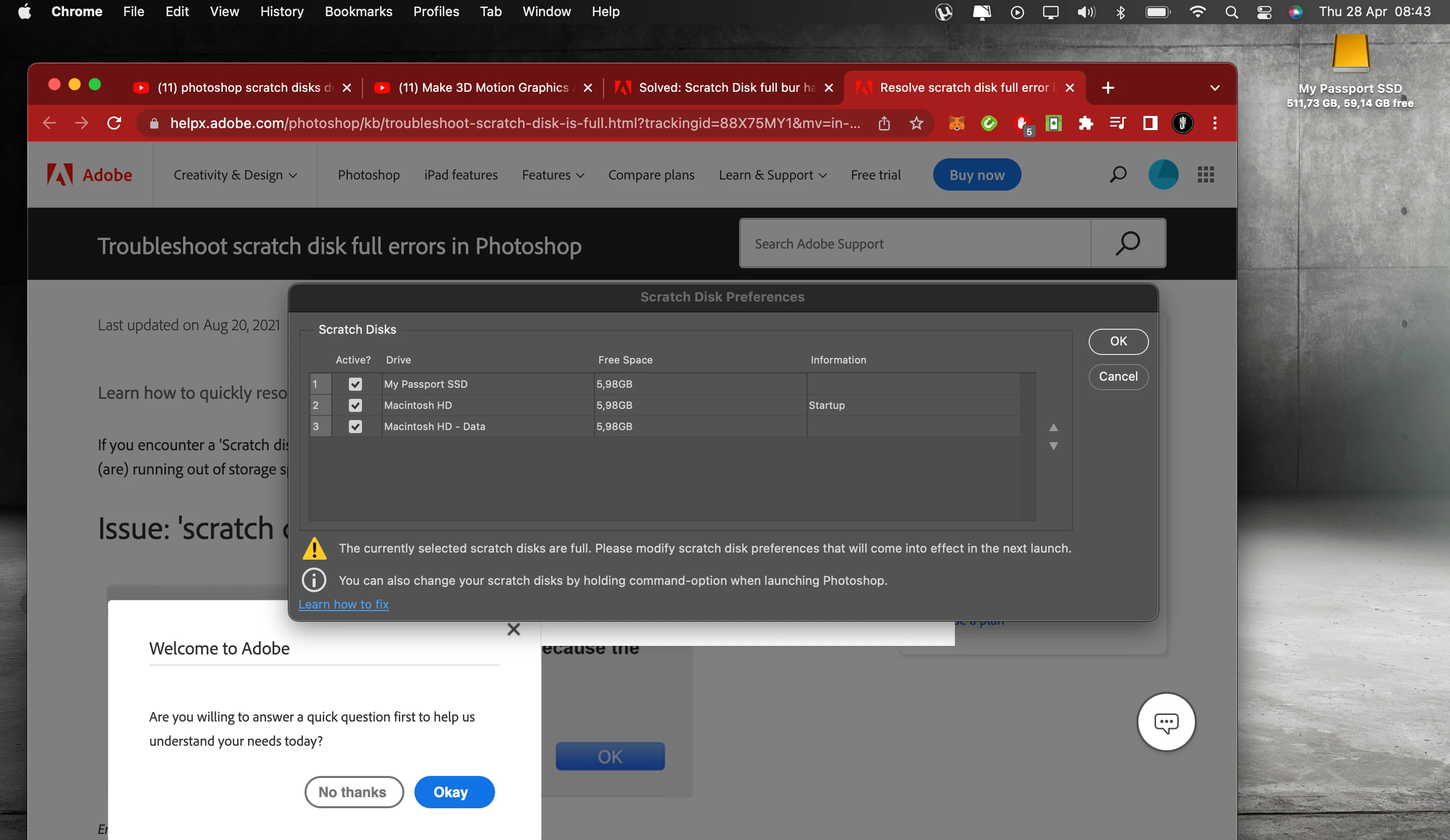
Task: Disable Macintosh HD - Data scratch disk
Action: point(355,427)
